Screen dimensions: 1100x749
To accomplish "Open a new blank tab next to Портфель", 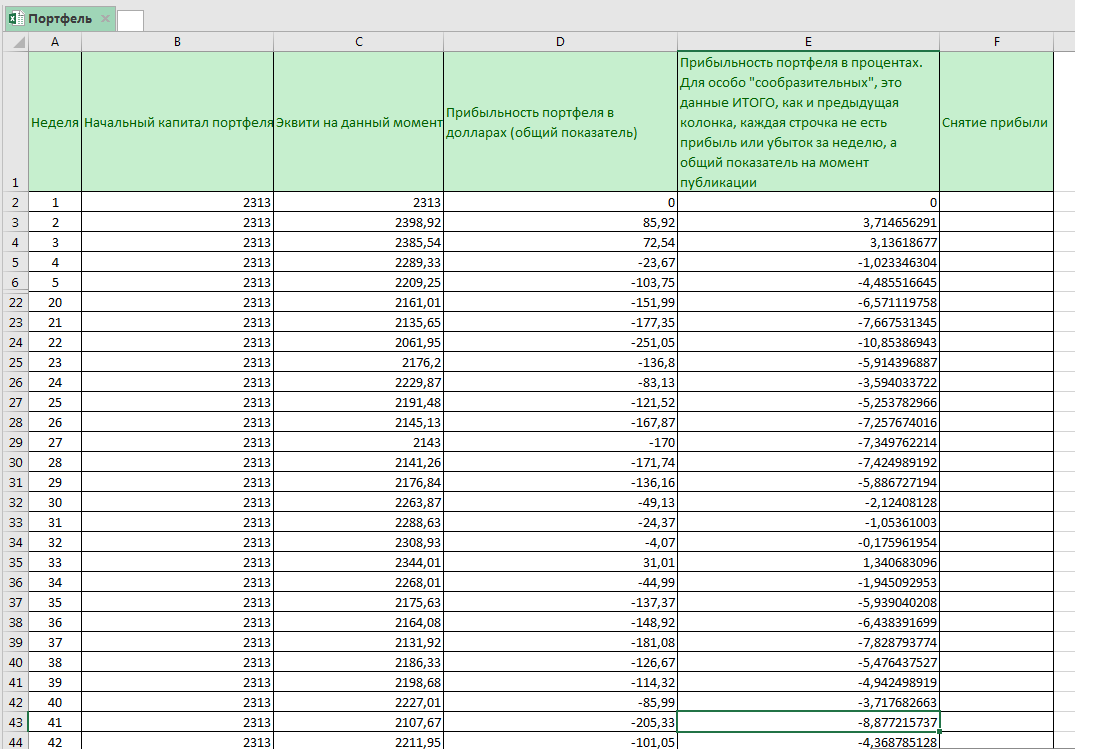I will [130, 20].
